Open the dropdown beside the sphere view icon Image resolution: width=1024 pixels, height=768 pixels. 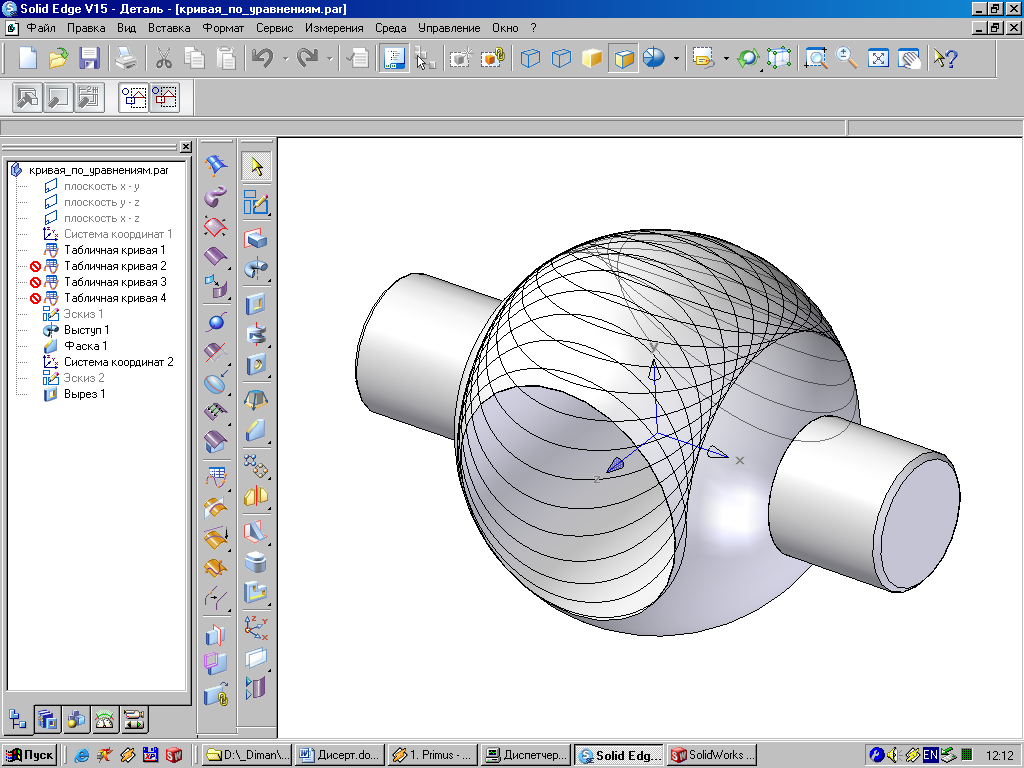(x=676, y=59)
